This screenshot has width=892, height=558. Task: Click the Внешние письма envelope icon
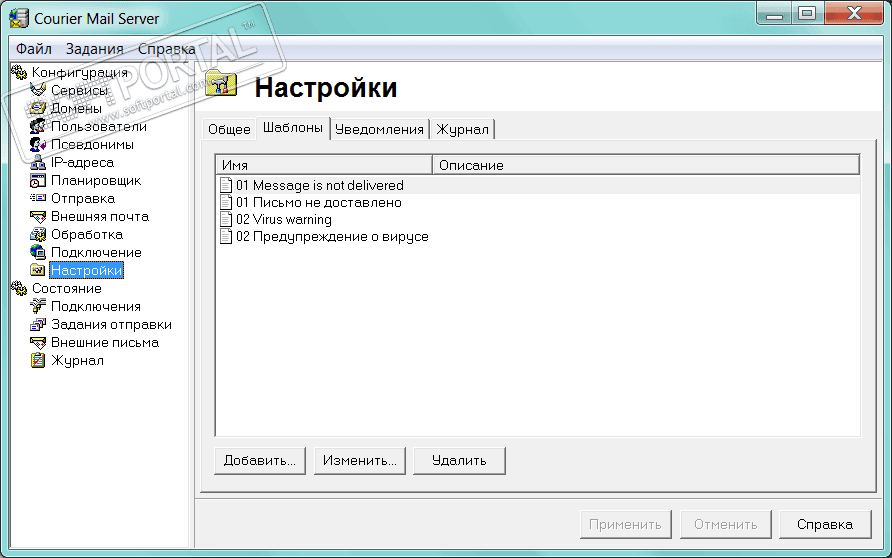[x=38, y=342]
